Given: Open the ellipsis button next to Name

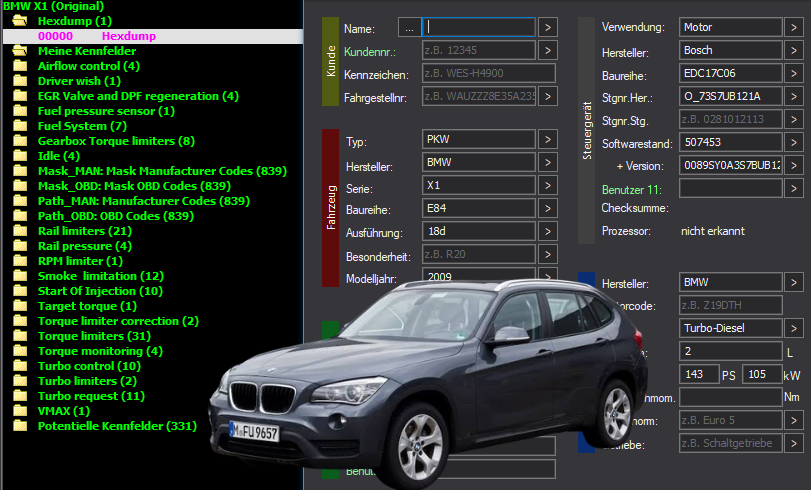Looking at the screenshot, I should tap(409, 27).
